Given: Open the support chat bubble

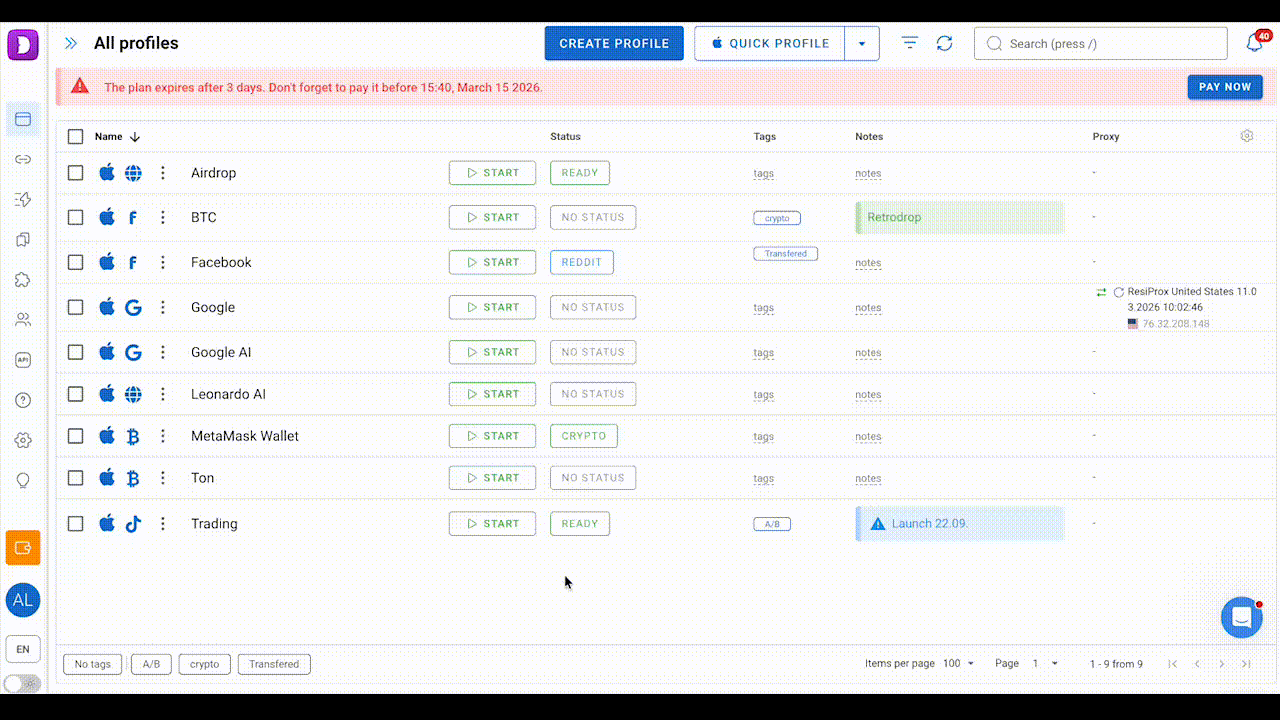Looking at the screenshot, I should 1241,617.
